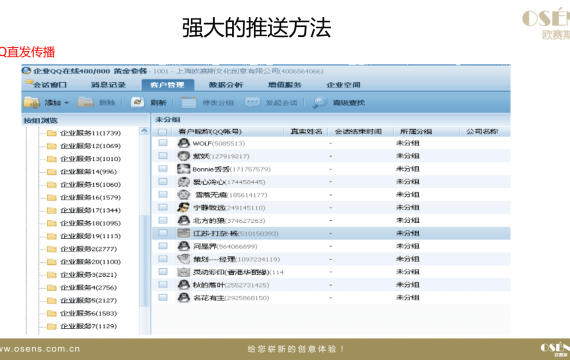Click the avatar beside account 185614177
Viewport: 570px width, 360px height.
184,195
